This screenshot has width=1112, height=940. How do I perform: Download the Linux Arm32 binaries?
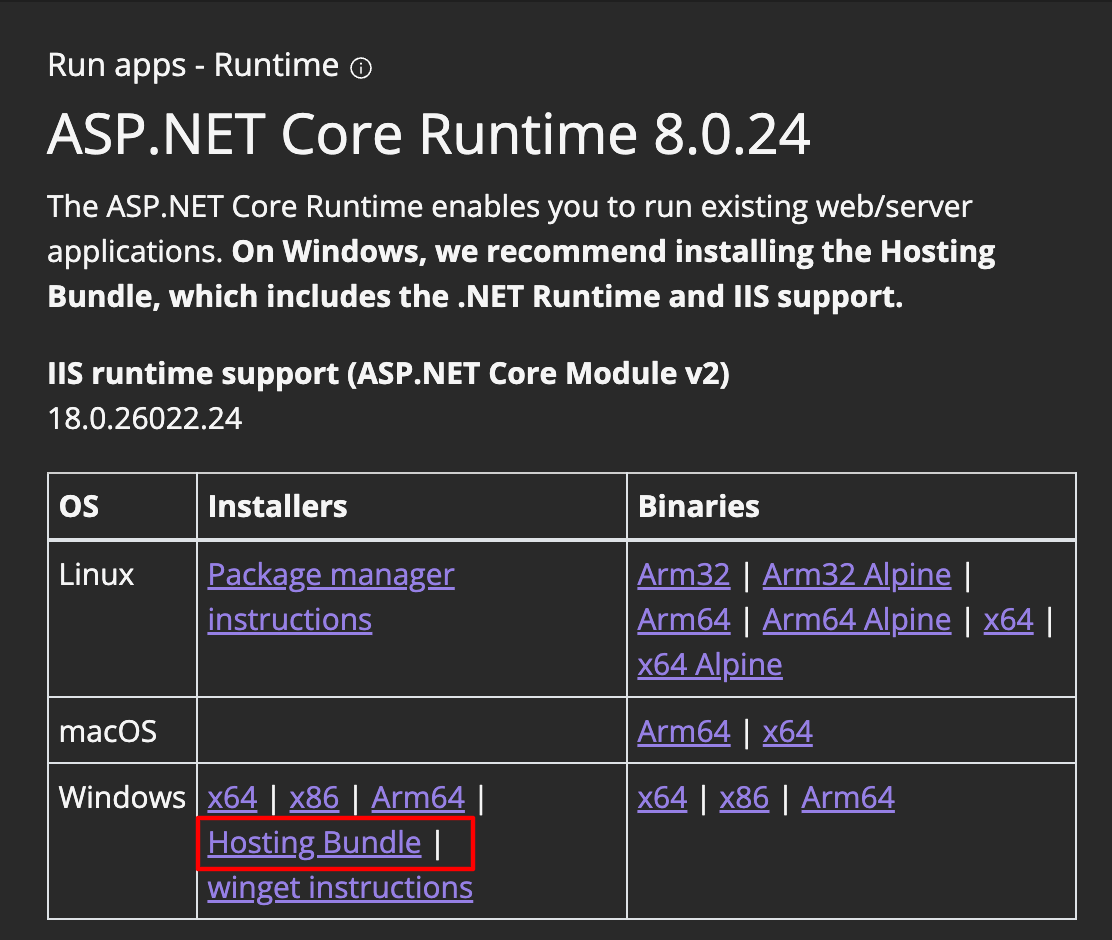click(684, 574)
